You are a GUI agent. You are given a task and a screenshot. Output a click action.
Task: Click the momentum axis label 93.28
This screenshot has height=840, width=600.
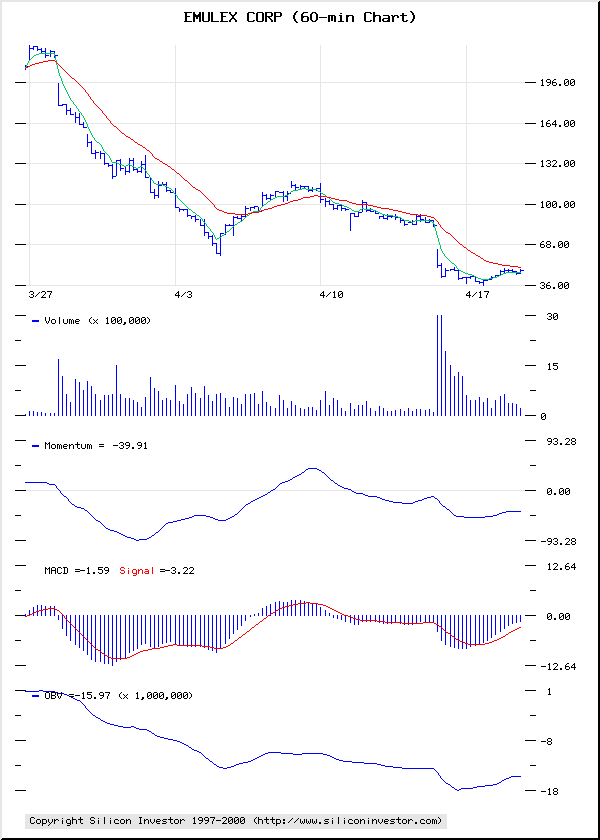click(560, 441)
